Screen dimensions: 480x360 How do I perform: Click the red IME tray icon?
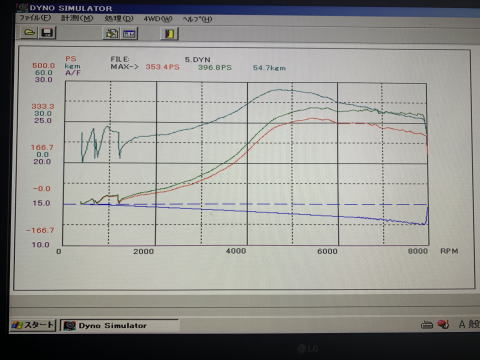443,323
